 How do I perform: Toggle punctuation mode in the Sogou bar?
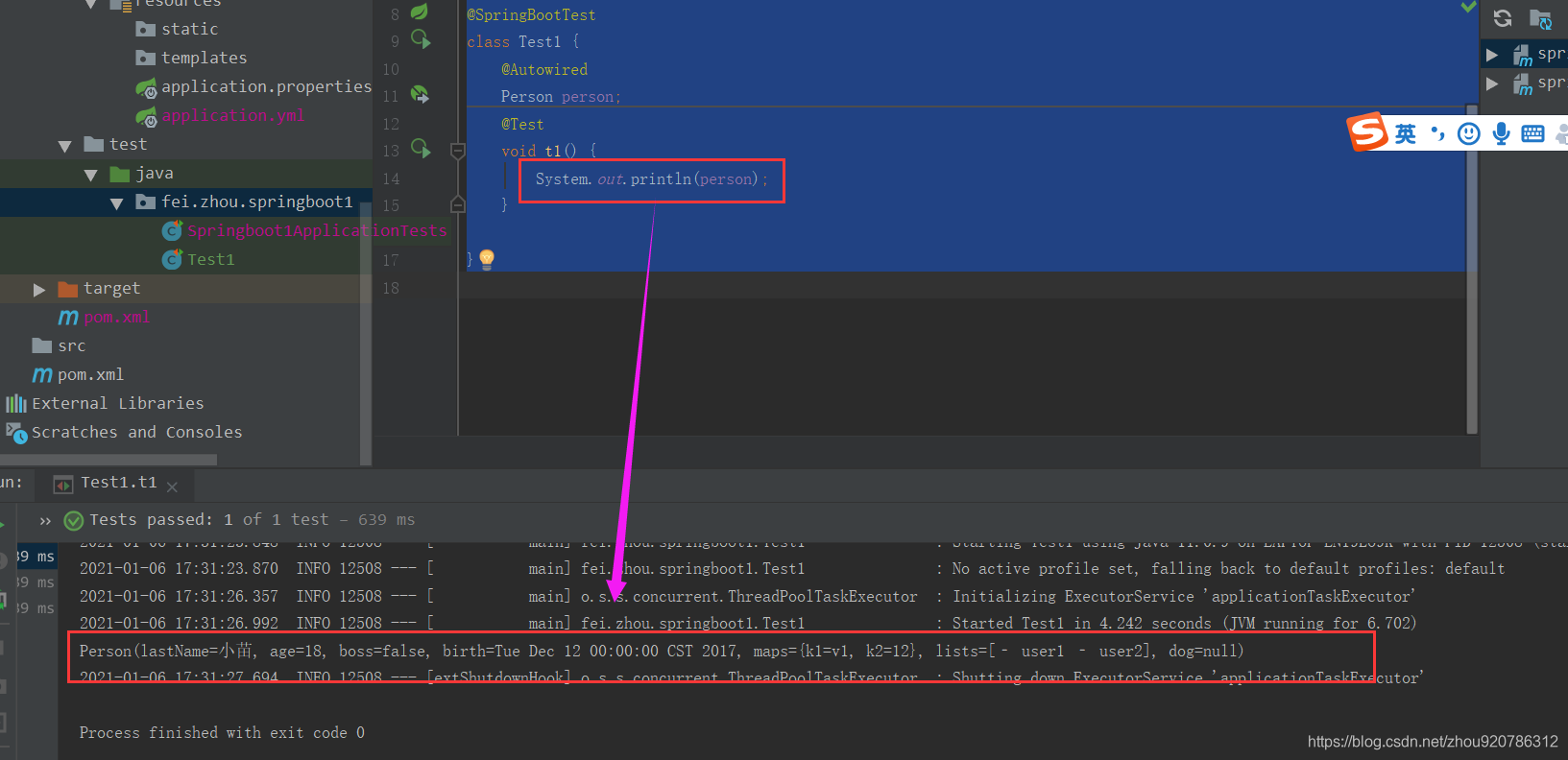(x=1437, y=133)
